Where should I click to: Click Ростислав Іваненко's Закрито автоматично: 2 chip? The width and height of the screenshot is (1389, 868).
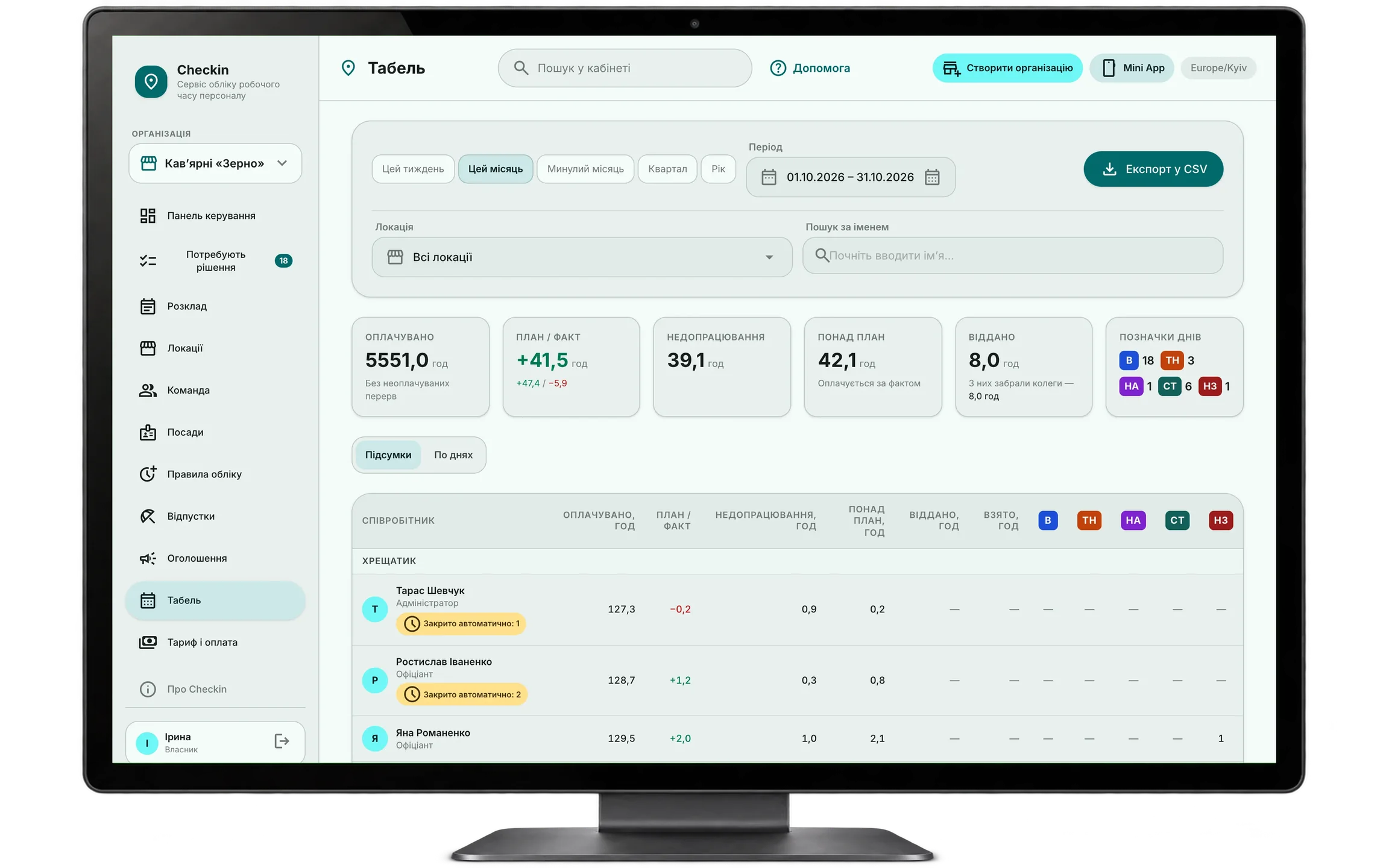[462, 695]
